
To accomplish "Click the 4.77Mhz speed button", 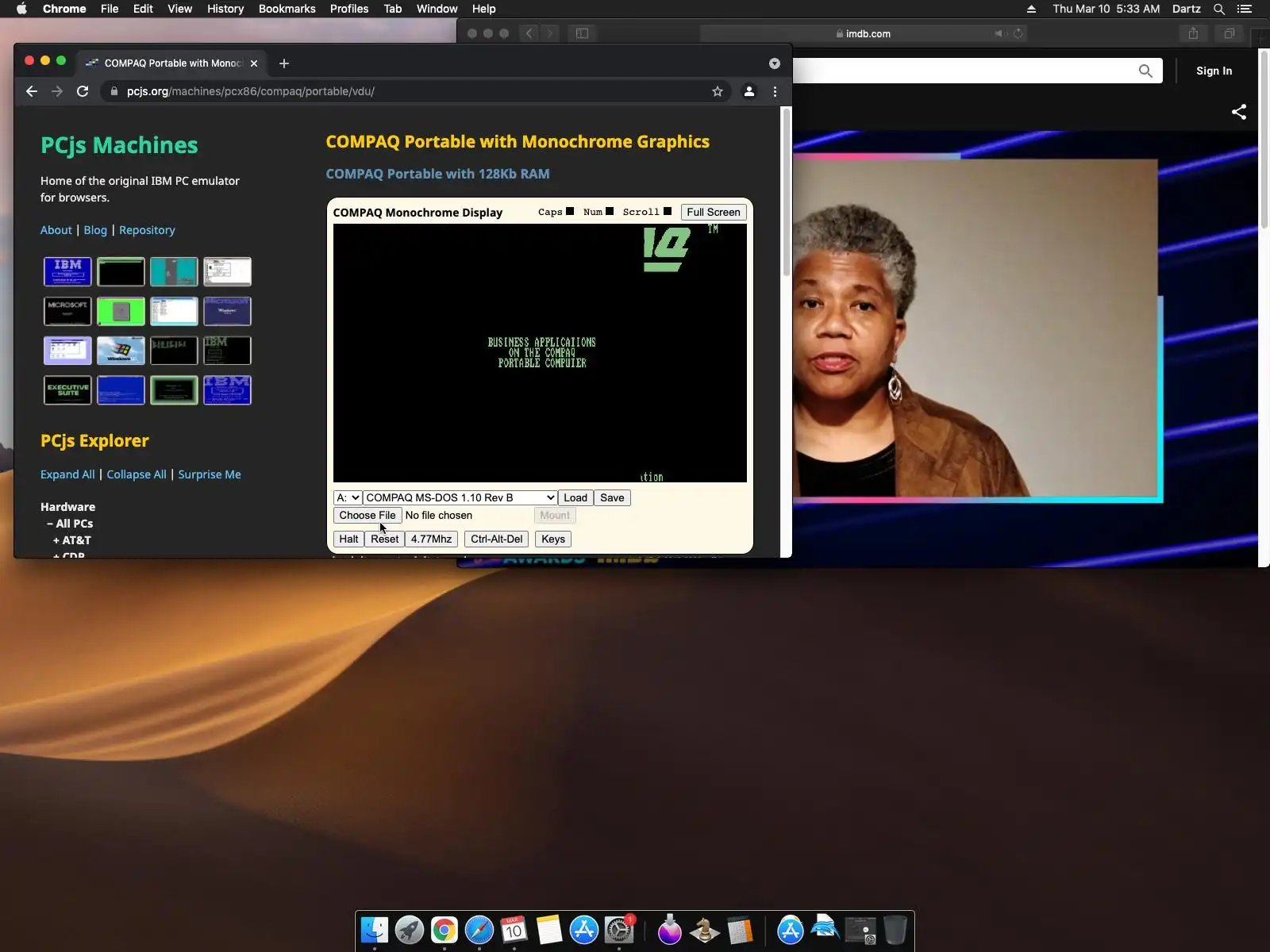I will (x=431, y=539).
